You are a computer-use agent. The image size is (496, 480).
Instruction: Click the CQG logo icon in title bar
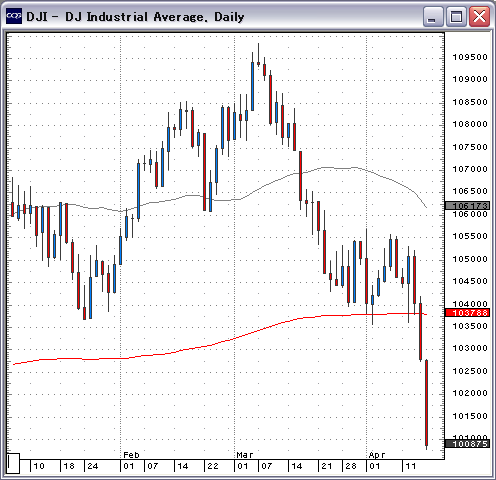(x=14, y=16)
